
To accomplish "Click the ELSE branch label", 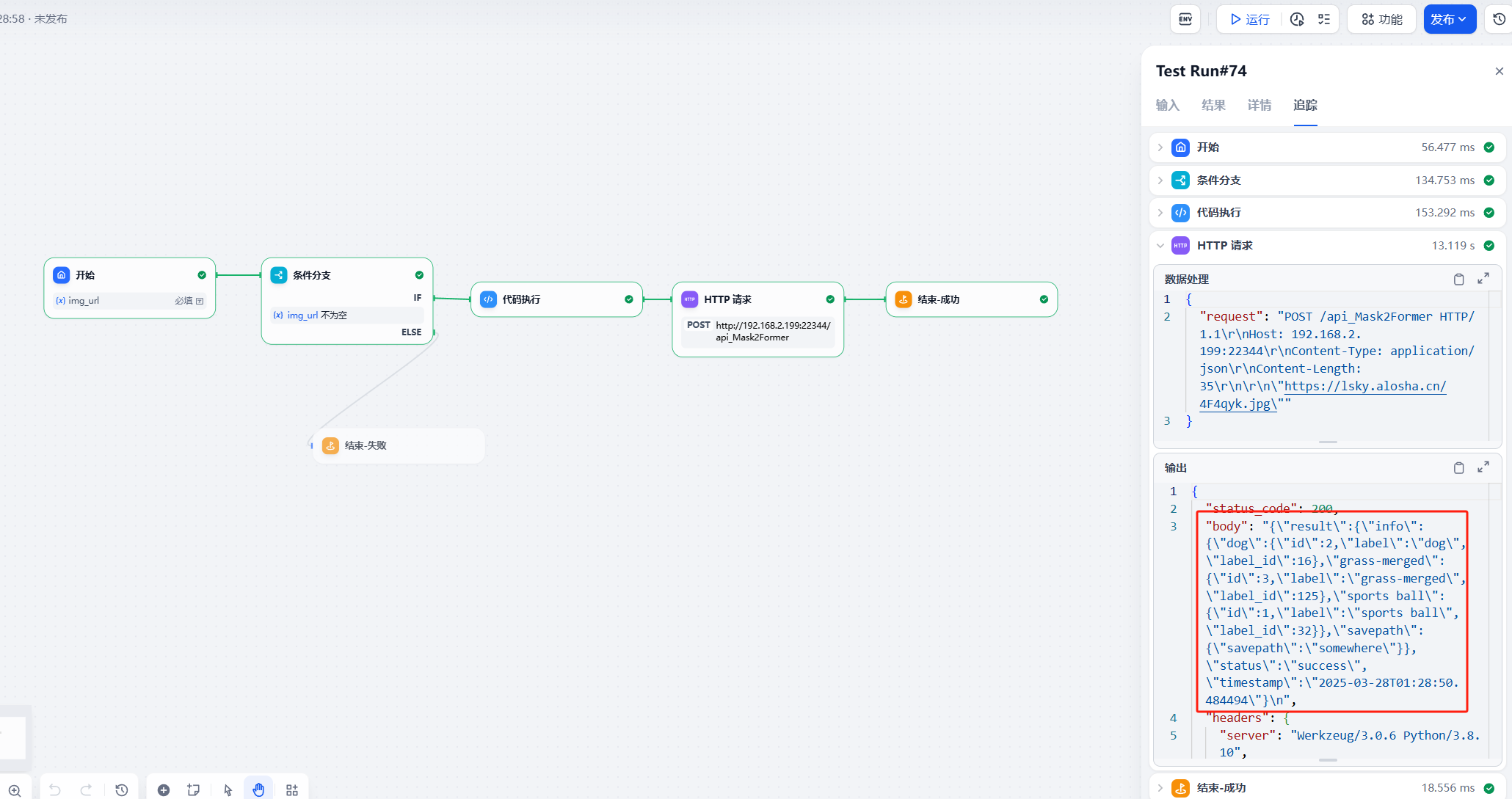I will 411,332.
